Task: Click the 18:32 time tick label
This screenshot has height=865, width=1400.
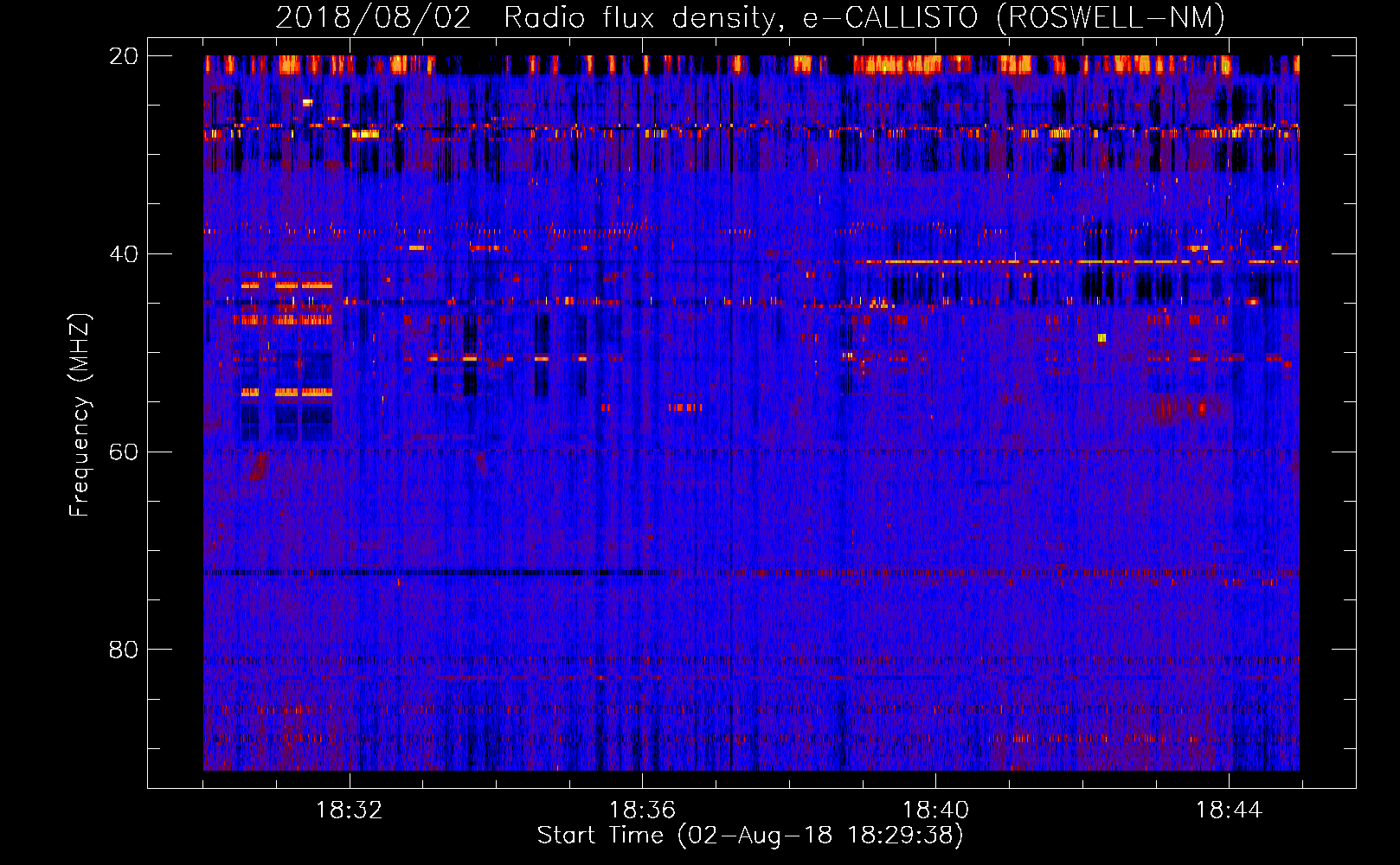Action: point(349,810)
